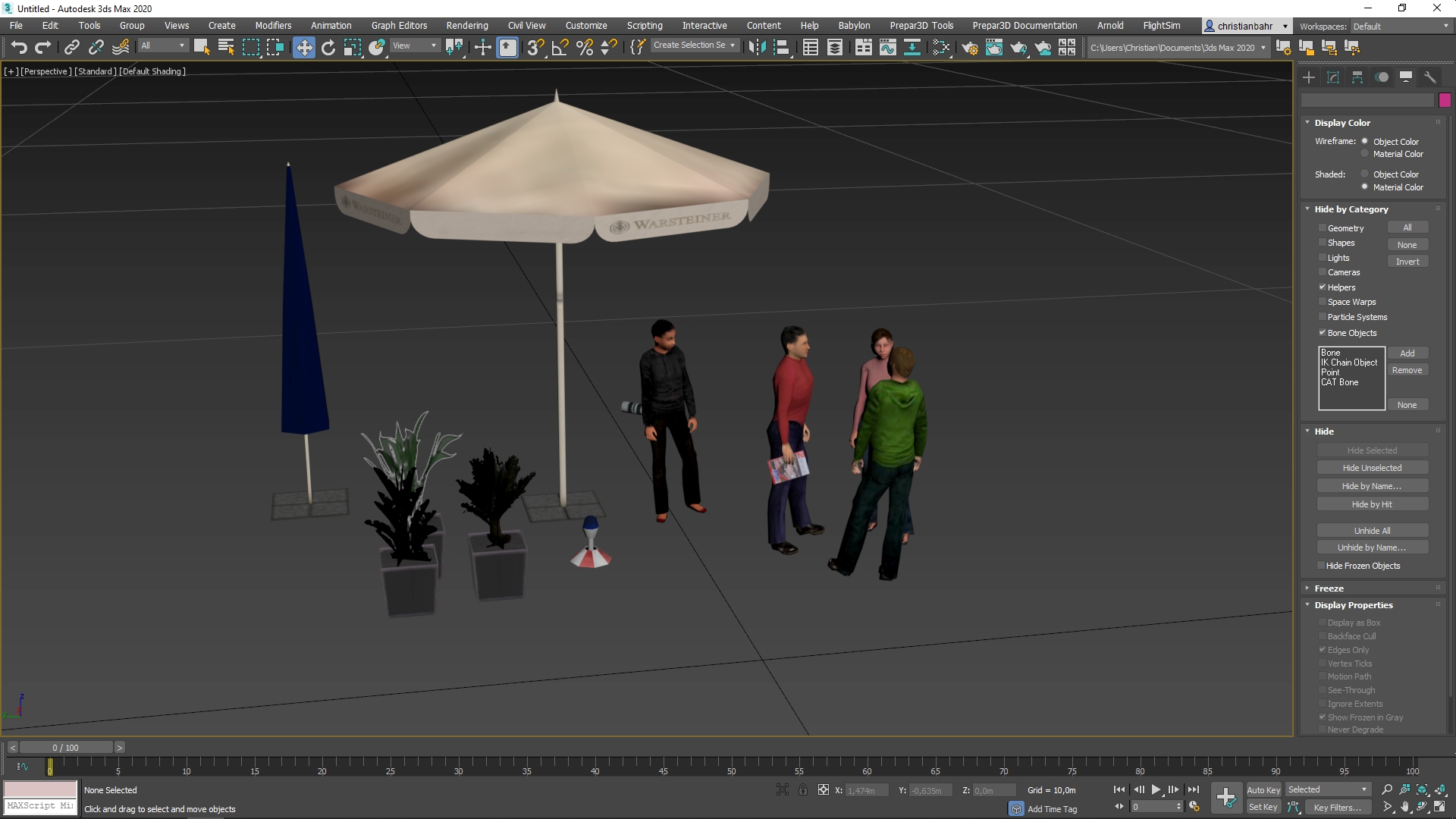Open the Utilities wrench tab
The image size is (1456, 819).
point(1430,77)
